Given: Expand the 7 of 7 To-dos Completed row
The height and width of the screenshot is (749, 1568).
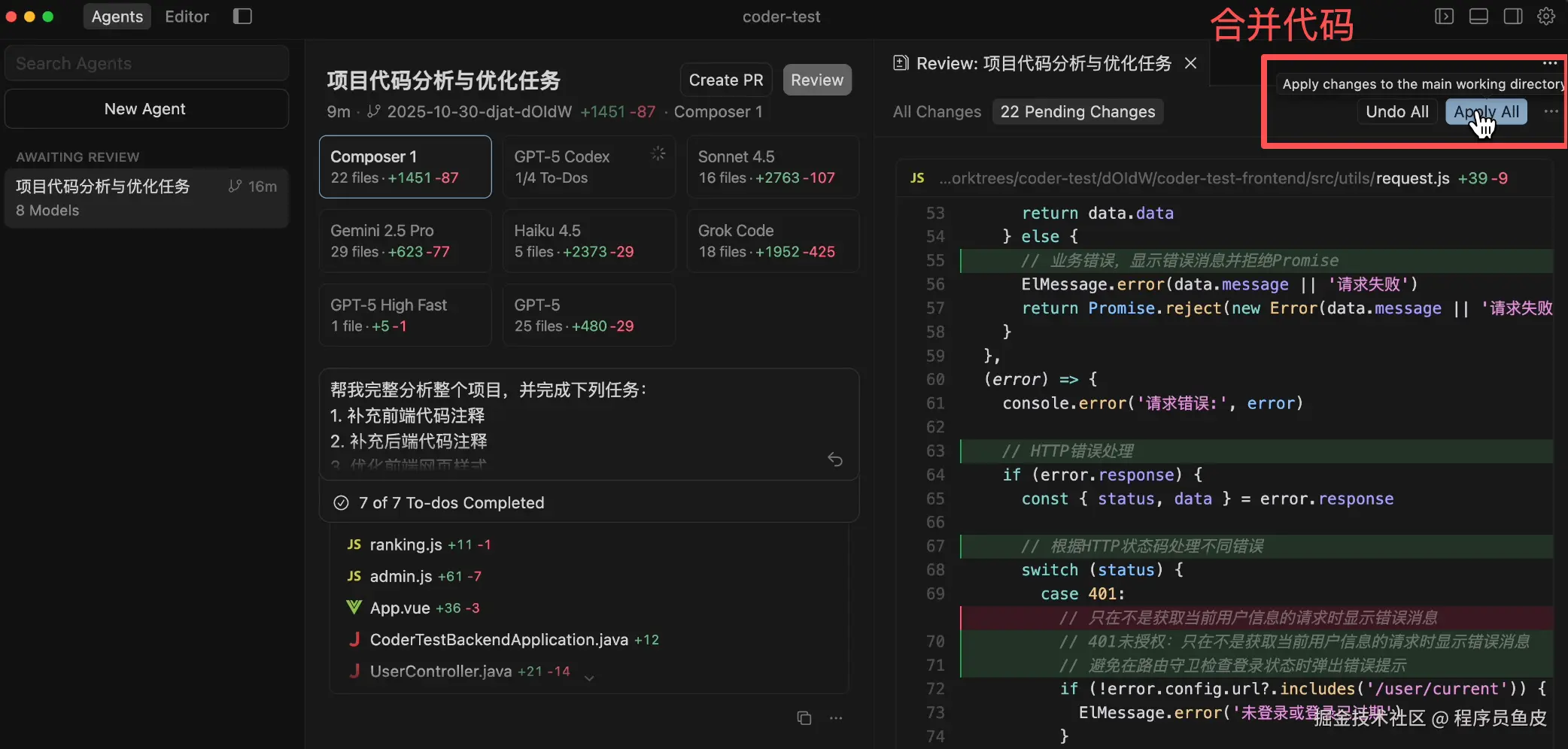Looking at the screenshot, I should point(451,502).
